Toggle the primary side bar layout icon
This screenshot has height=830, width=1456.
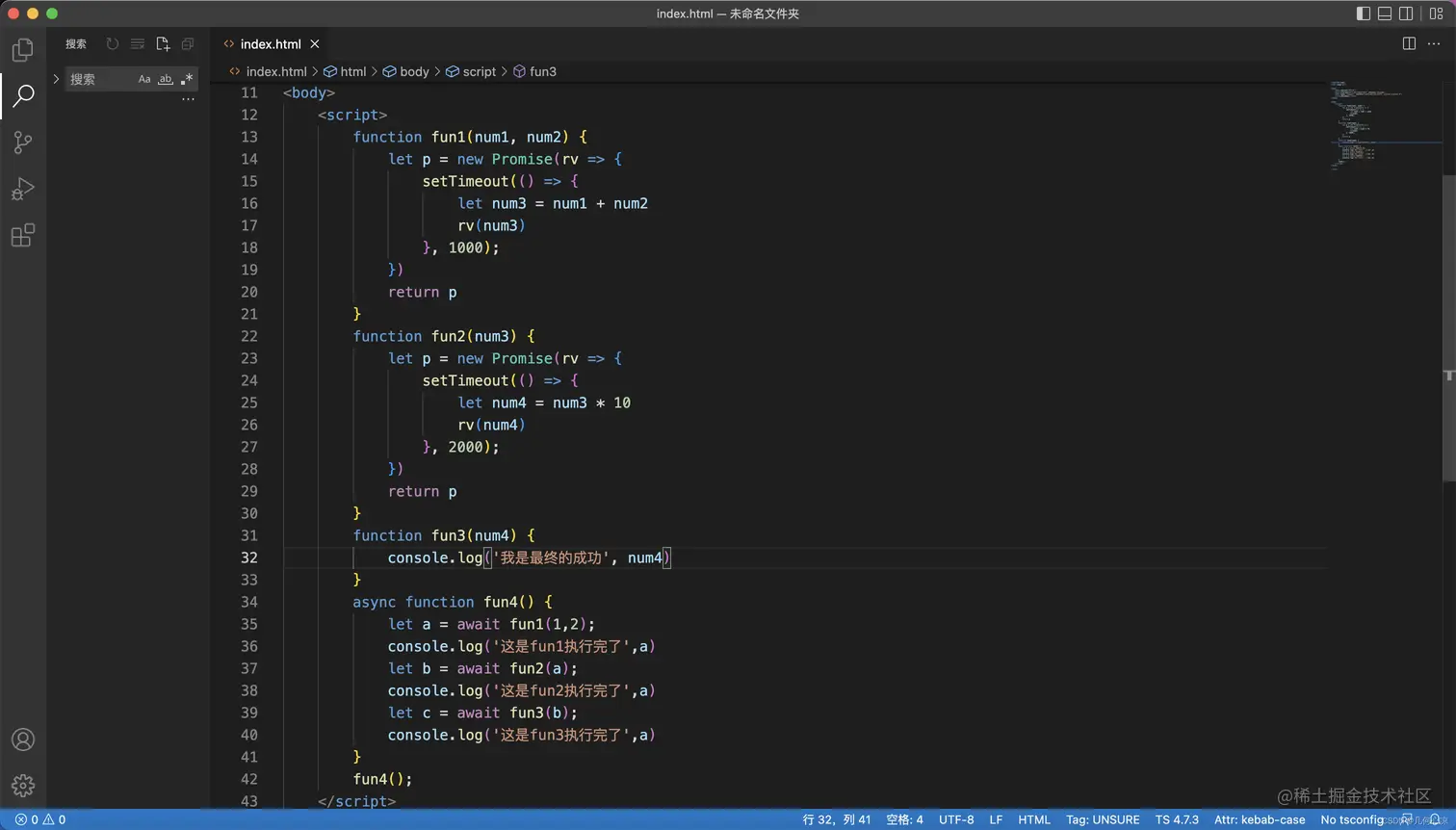[1364, 13]
